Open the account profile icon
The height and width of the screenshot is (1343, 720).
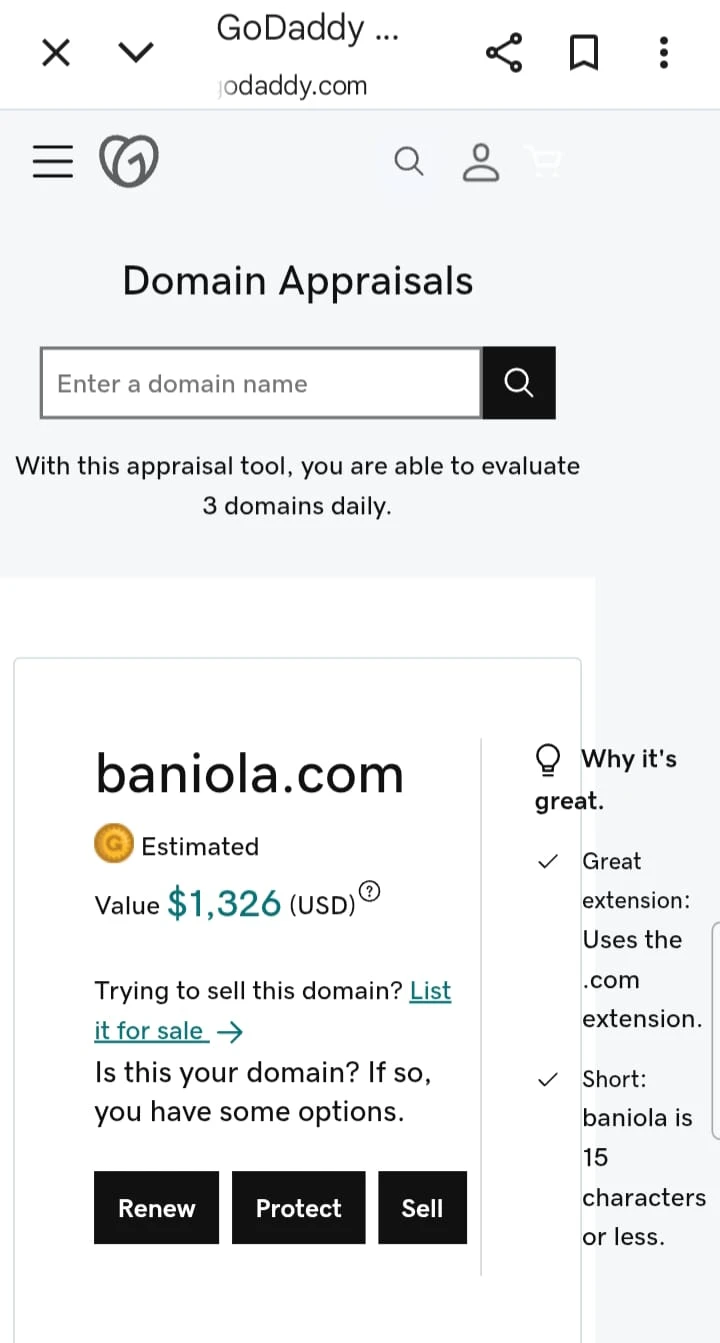481,161
